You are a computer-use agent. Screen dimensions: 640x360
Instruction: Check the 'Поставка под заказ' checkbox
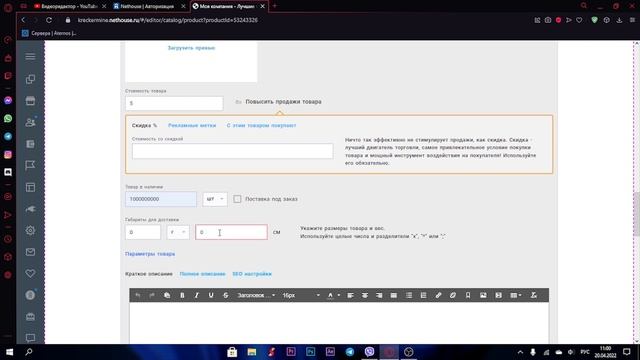237,199
